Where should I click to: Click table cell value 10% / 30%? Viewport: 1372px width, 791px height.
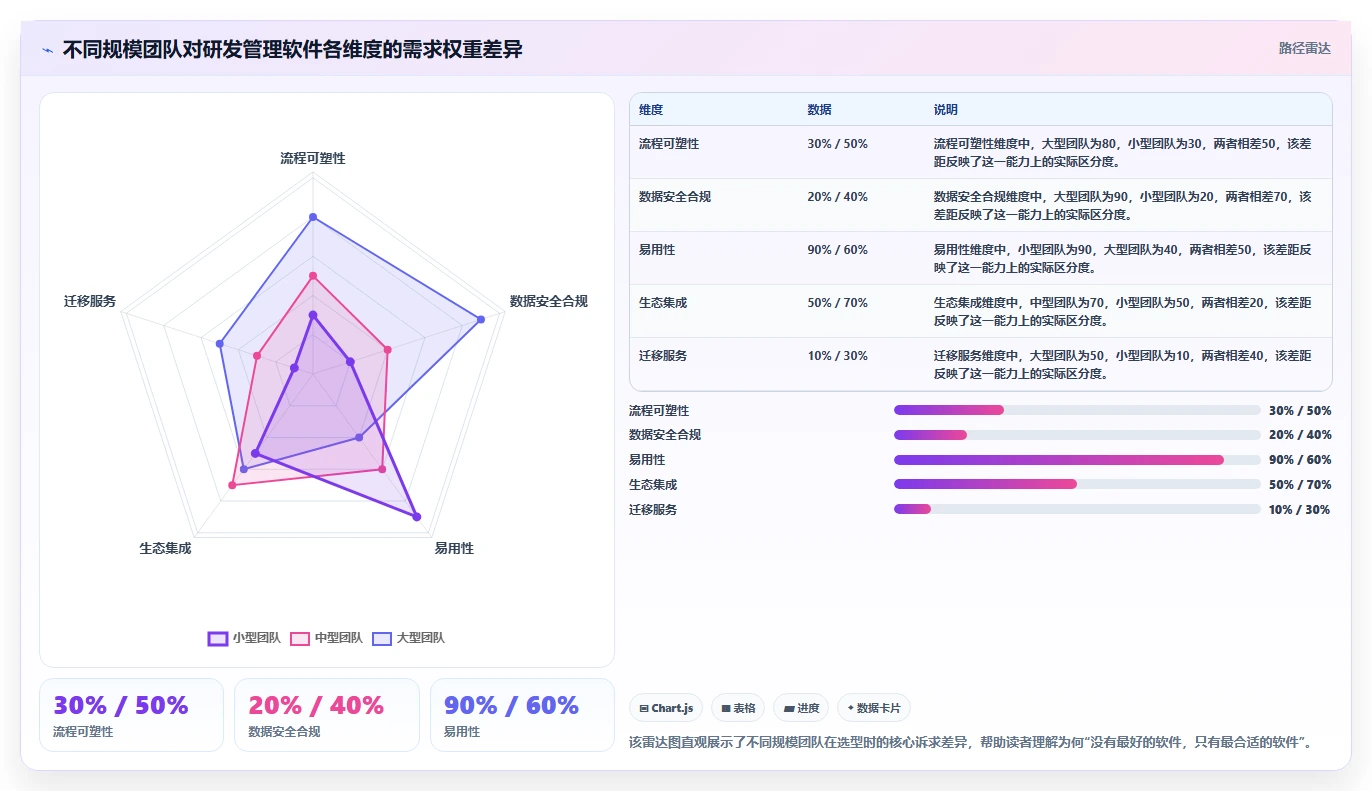tap(837, 356)
